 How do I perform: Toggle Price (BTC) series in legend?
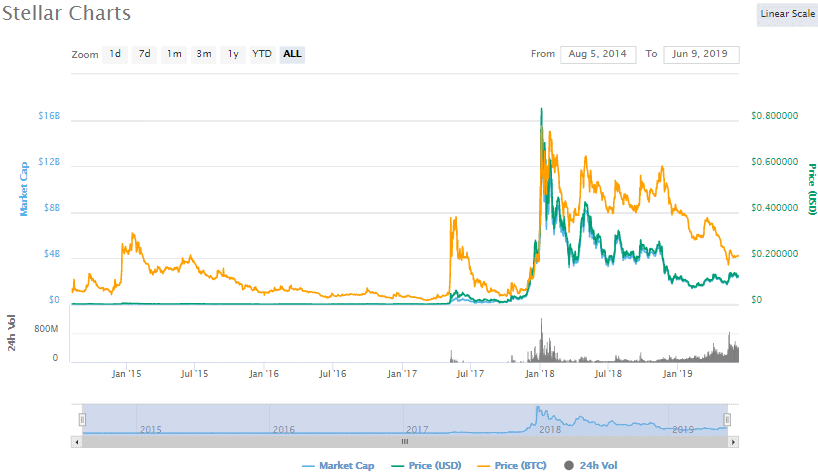512,466
